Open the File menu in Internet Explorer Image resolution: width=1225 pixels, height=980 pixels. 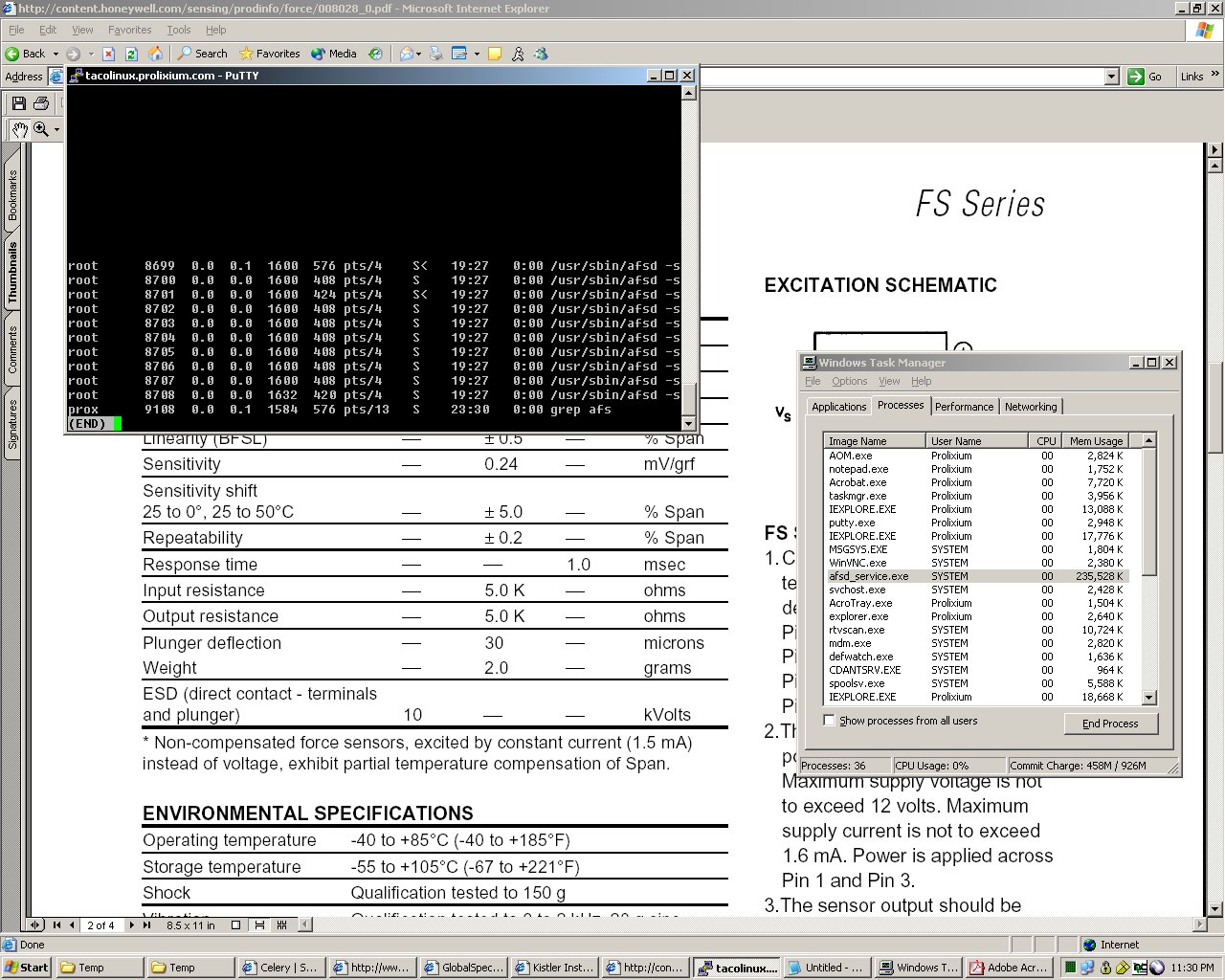coord(16,30)
